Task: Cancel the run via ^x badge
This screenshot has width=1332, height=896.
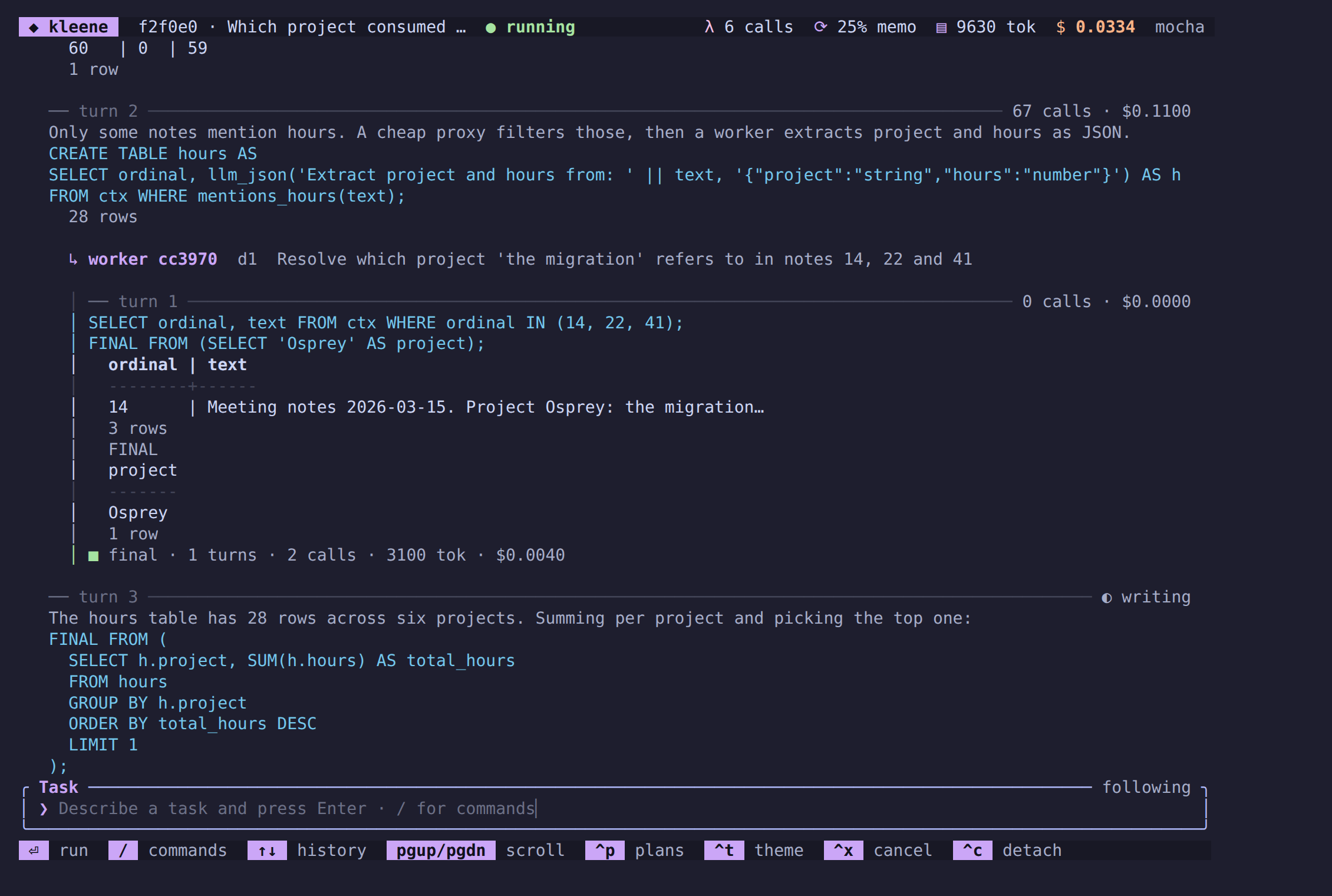Action: coord(843,851)
